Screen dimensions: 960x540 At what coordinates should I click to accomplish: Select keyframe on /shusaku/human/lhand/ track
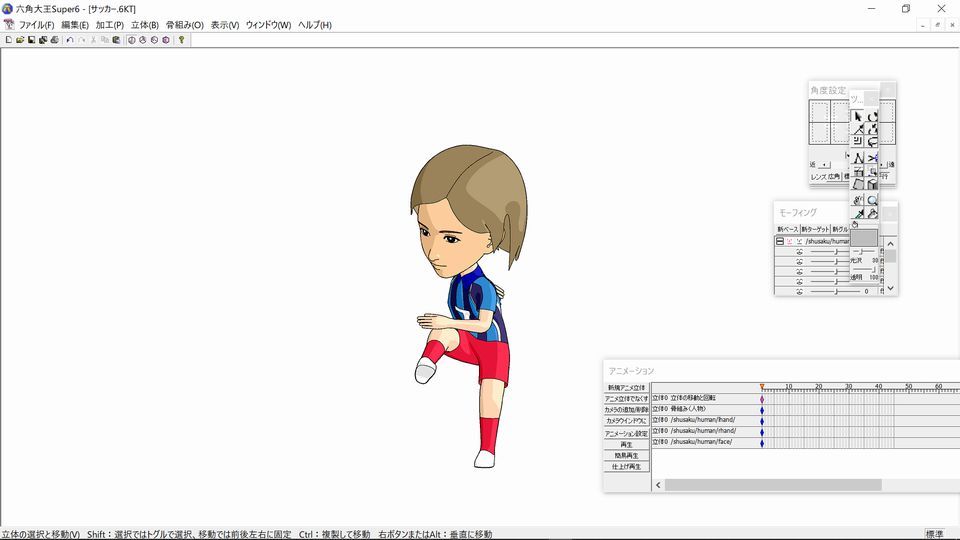coord(762,421)
